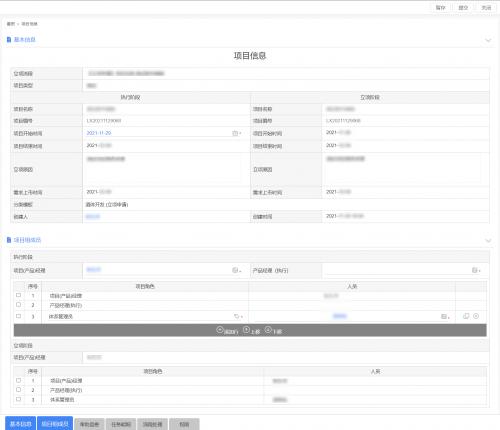Select last gray tab in bottom bar
Screen dimensions: 500x430
[184, 424]
